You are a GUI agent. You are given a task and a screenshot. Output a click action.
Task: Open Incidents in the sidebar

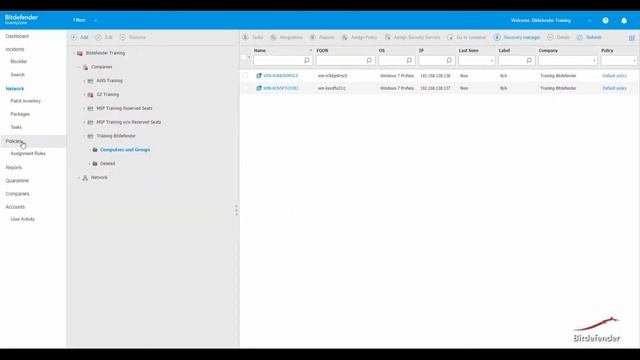pos(15,49)
